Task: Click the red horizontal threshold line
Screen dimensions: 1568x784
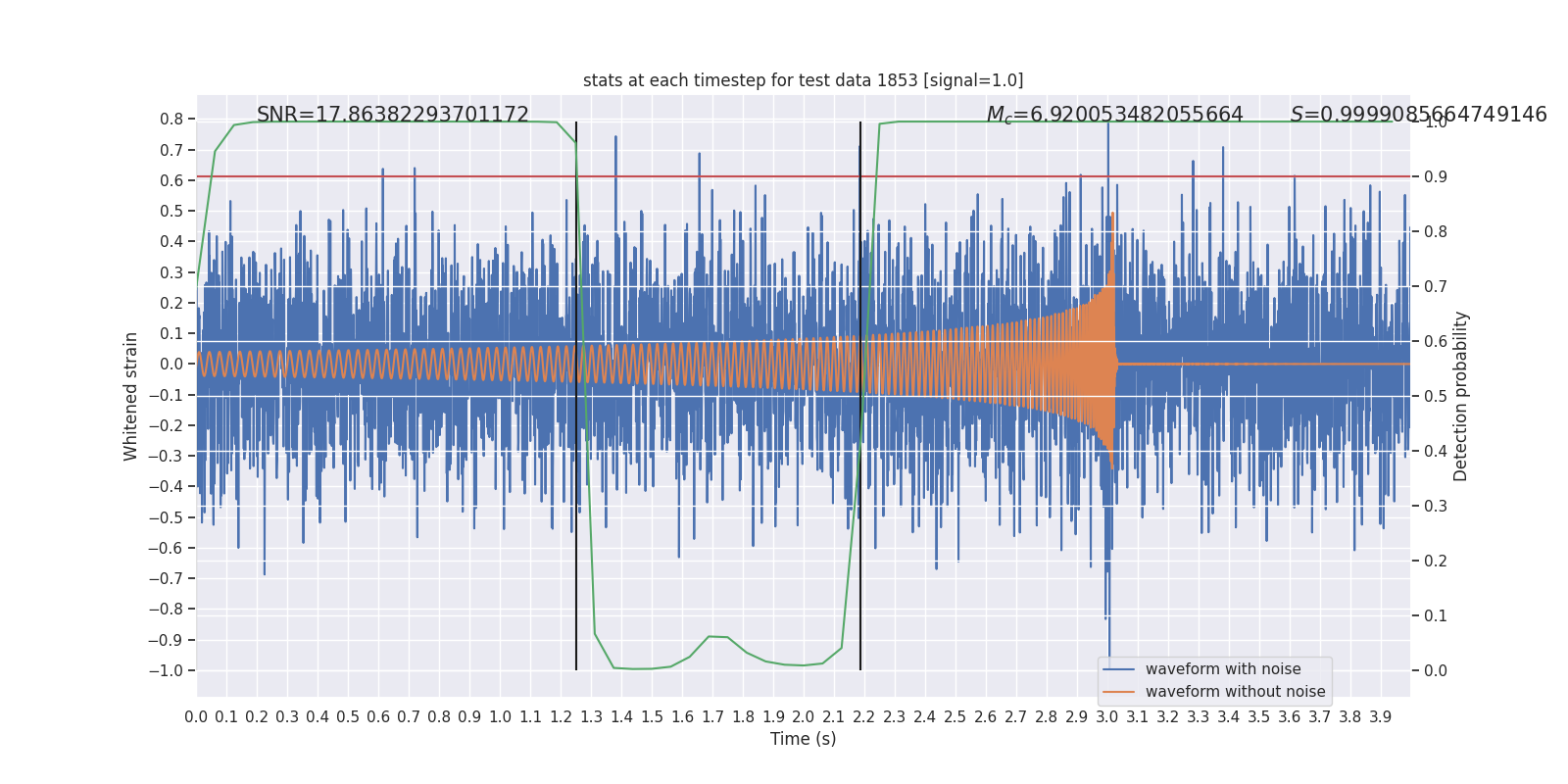Action: point(803,176)
